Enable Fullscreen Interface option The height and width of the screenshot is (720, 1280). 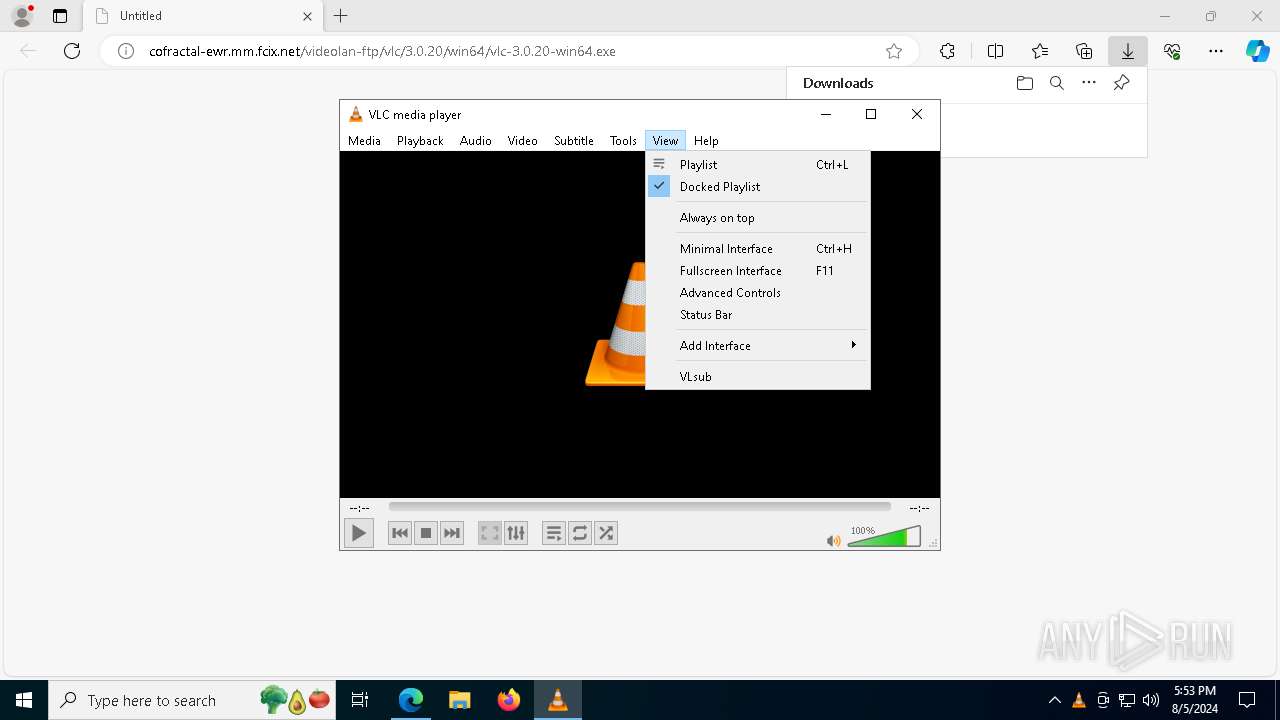point(758,271)
